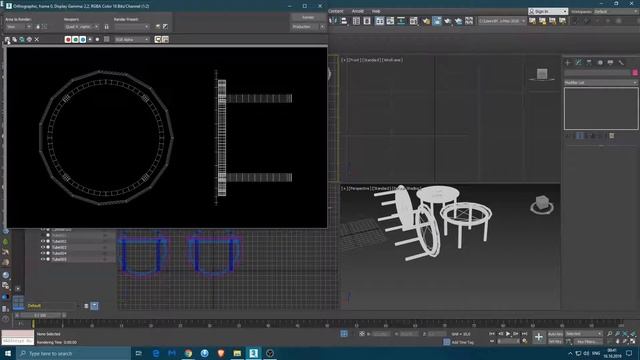Viewport: 640px width, 360px height.
Task: Click Curve Editor icon in main toolbar
Action: 390,21
